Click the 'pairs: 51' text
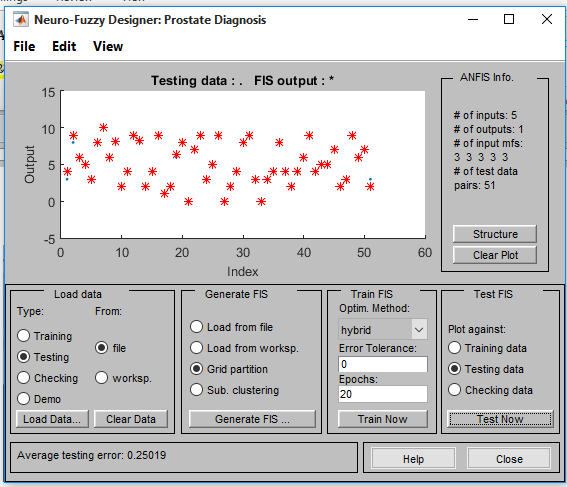 (474, 185)
